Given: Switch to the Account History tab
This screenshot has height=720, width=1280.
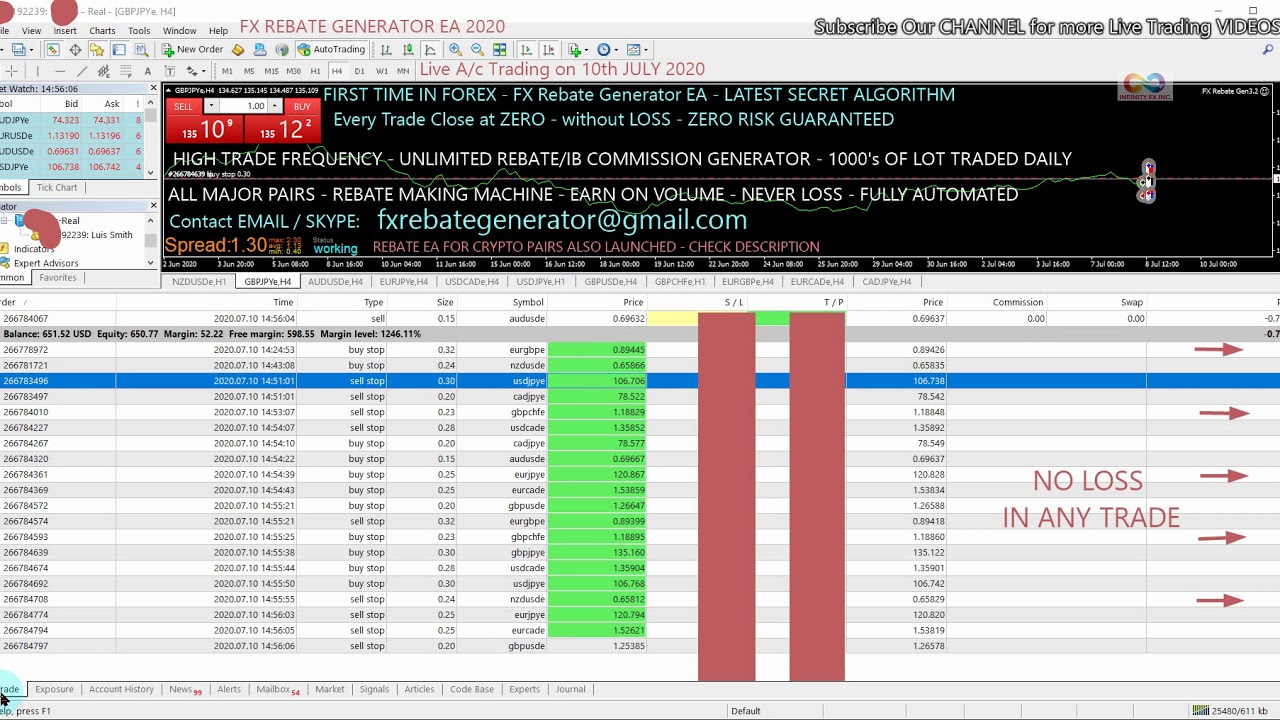Looking at the screenshot, I should tap(121, 689).
